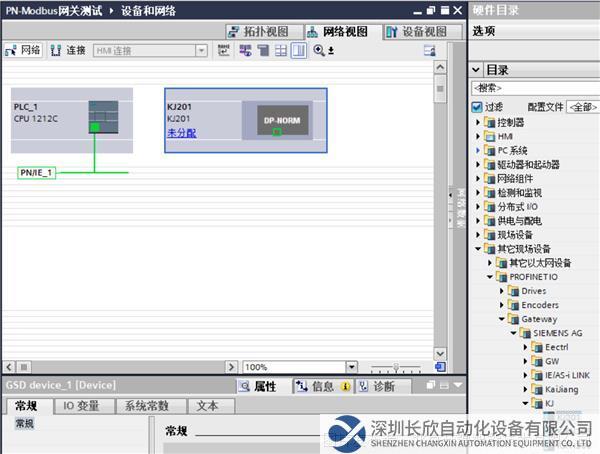
Task: Open the 配置文件 profile dropdown
Action: pyautogui.click(x=583, y=107)
